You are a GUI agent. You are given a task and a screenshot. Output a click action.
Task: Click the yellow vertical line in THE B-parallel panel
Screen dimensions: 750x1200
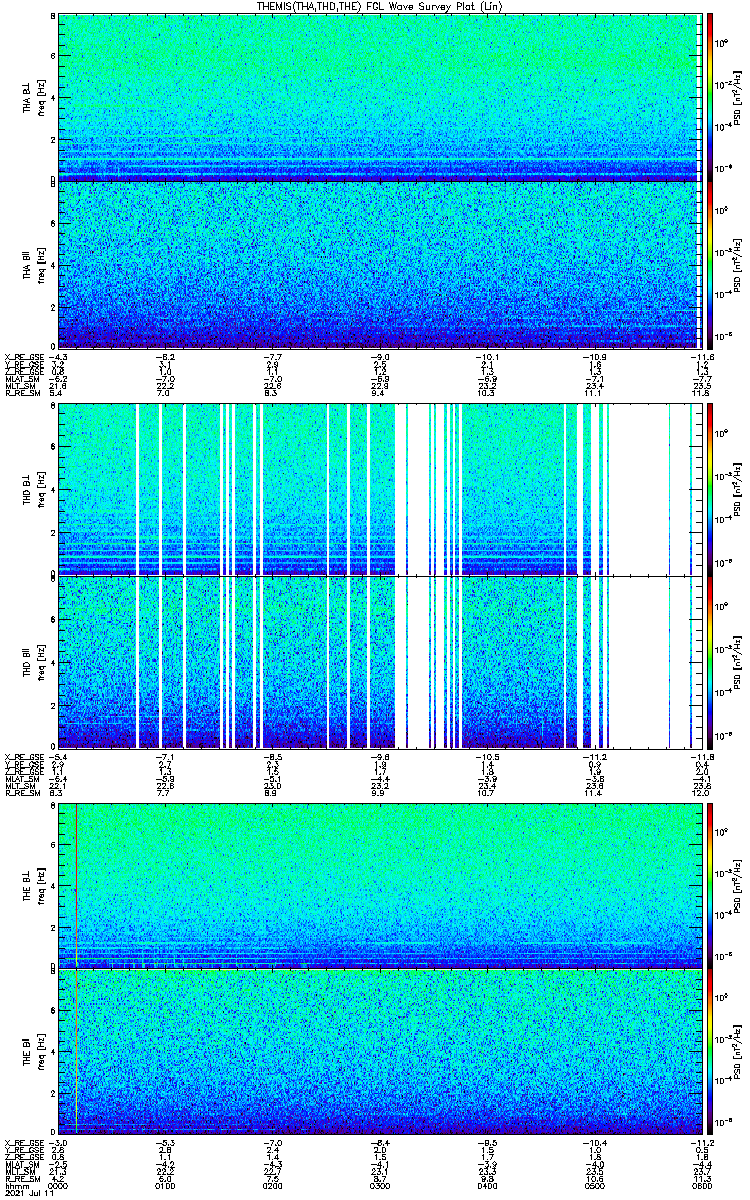pos(76,1053)
